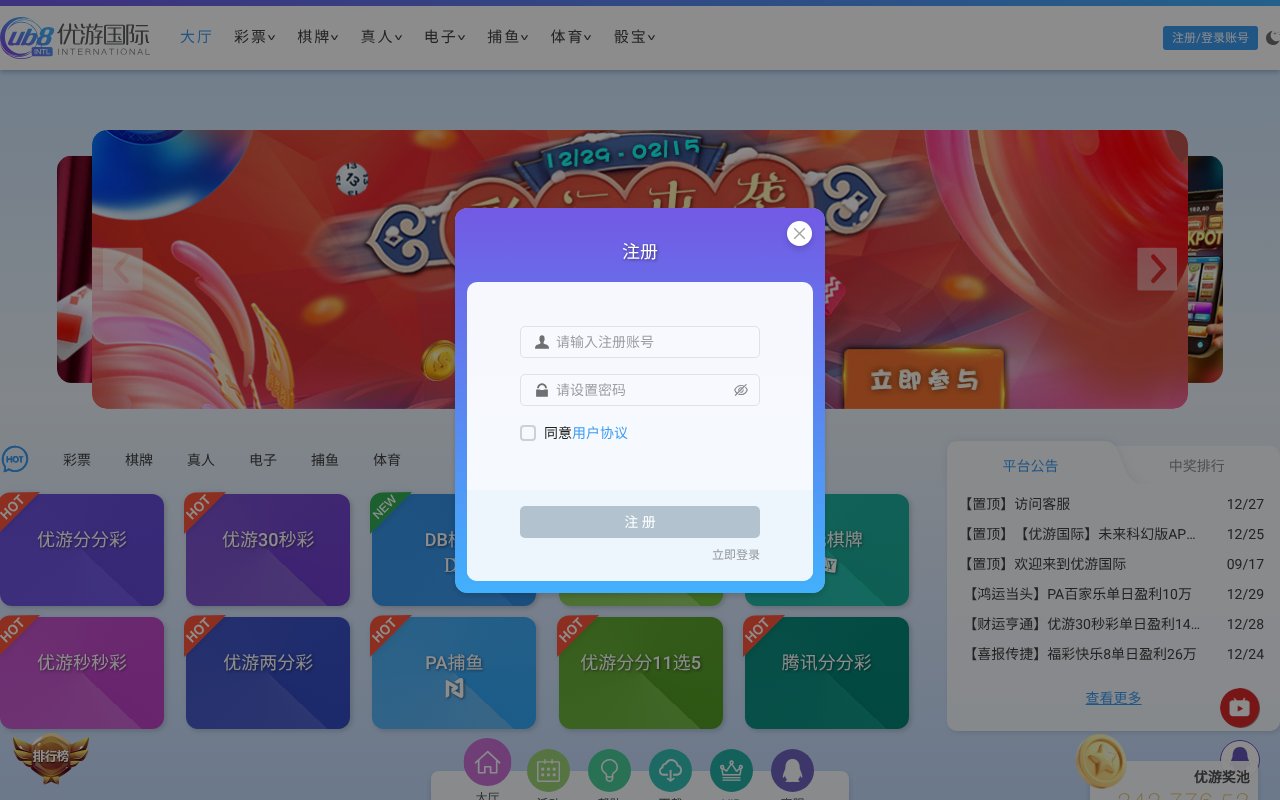Open the cloud download icon for the app
This screenshot has height=800, width=1280.
tap(670, 770)
